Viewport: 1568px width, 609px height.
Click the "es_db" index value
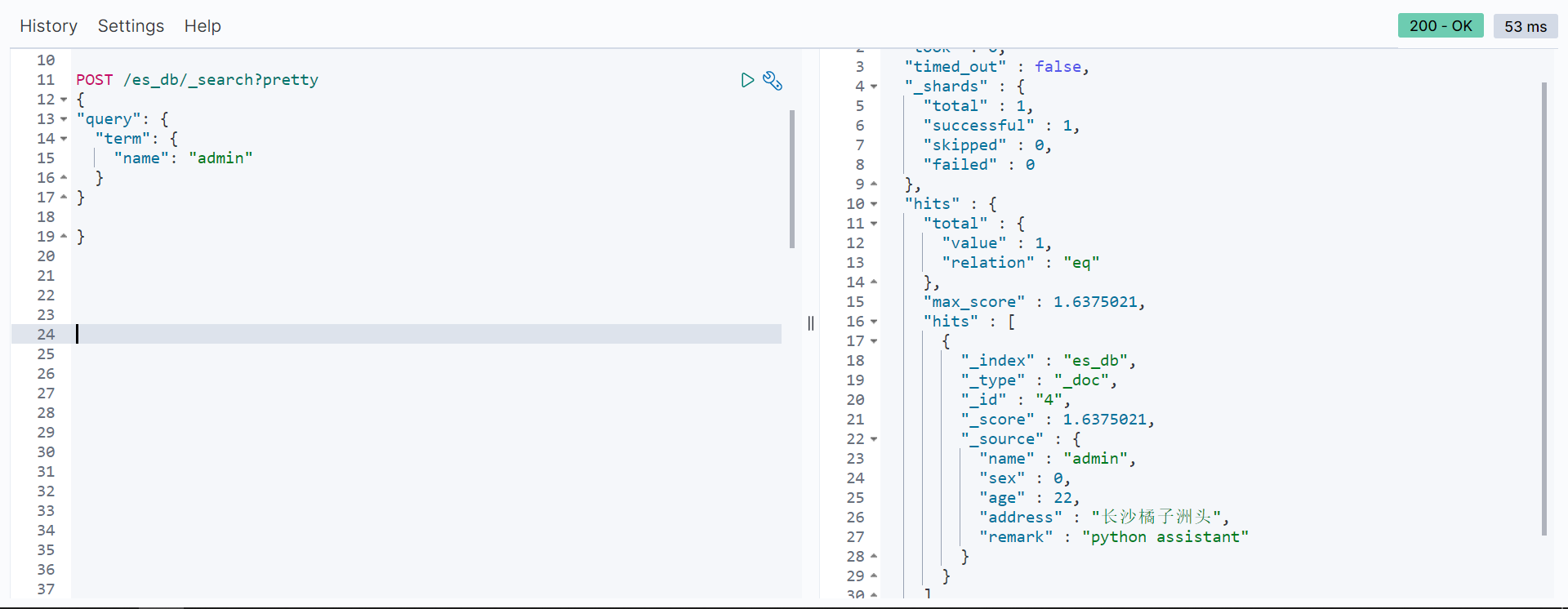pos(1095,361)
